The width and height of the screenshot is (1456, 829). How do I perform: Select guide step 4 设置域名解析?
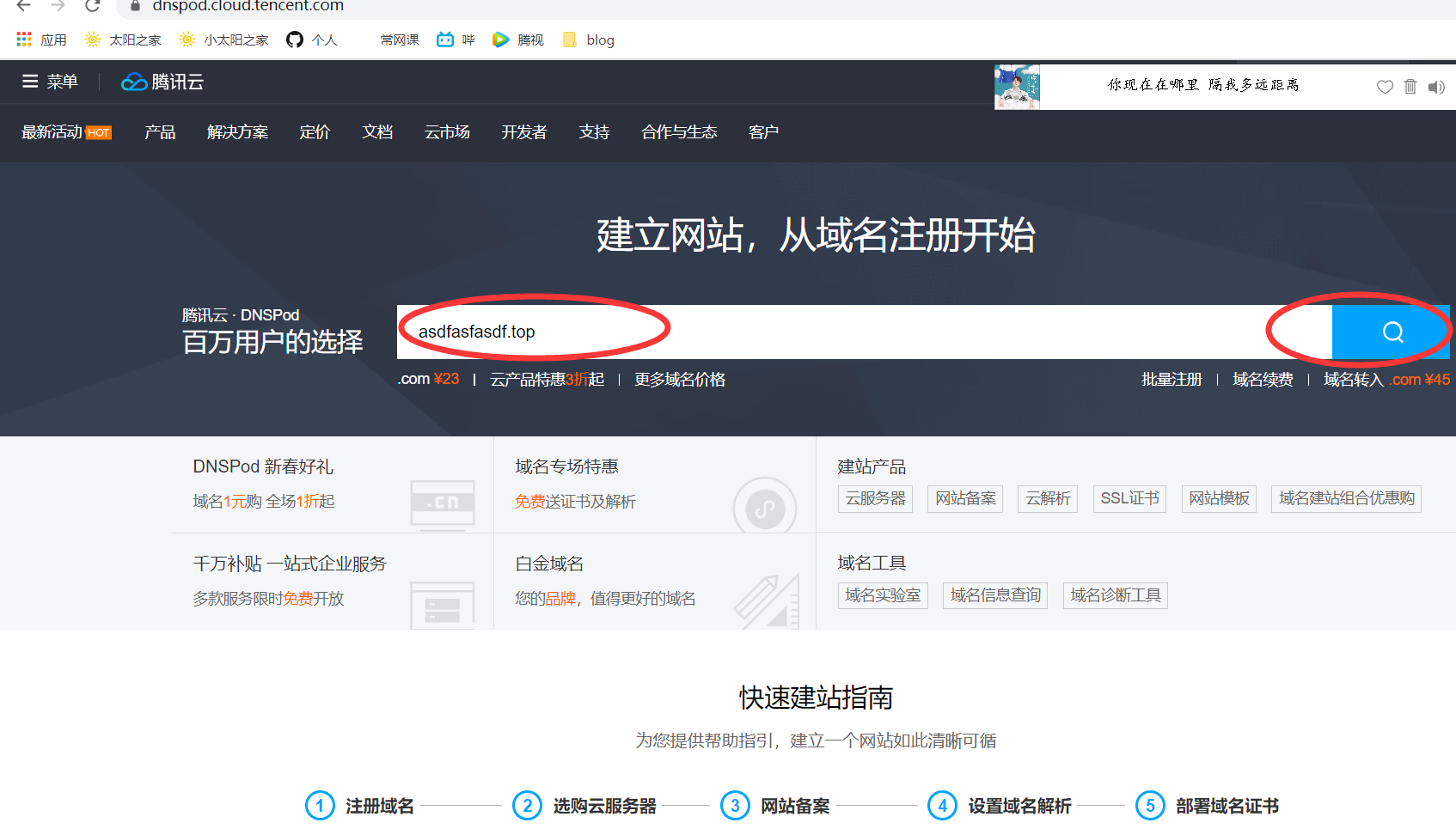pos(1000,806)
